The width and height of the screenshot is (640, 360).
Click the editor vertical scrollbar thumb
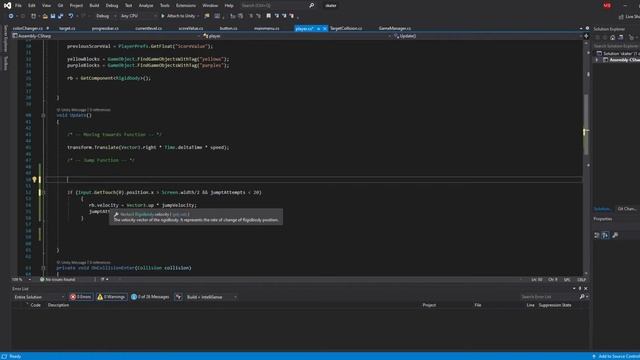(x=586, y=124)
